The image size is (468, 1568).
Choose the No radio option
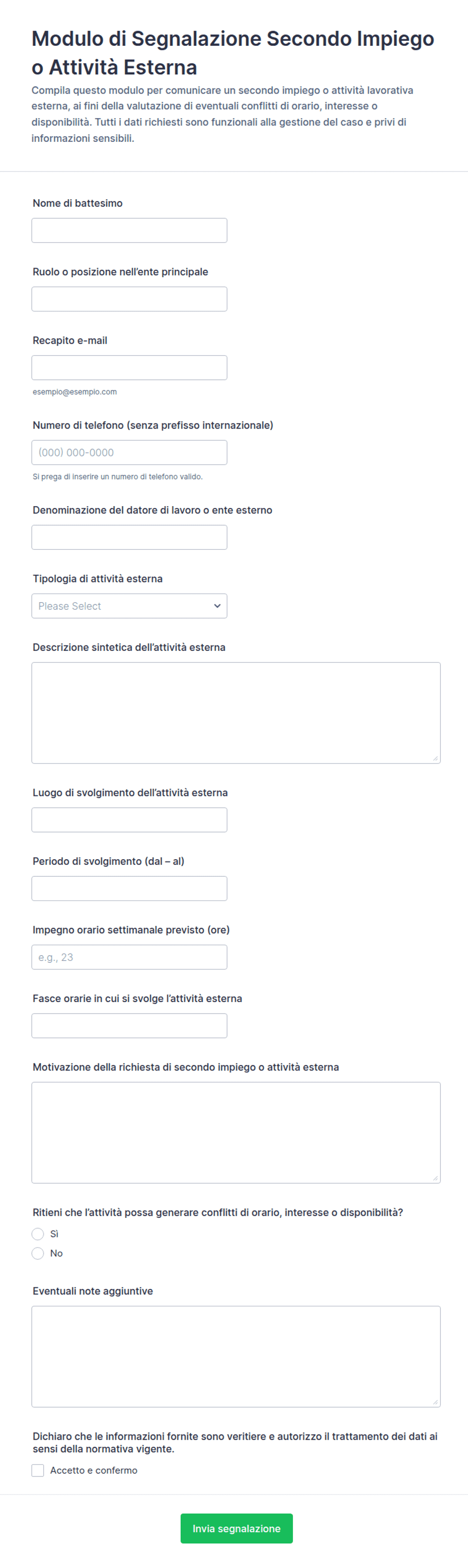[38, 1253]
